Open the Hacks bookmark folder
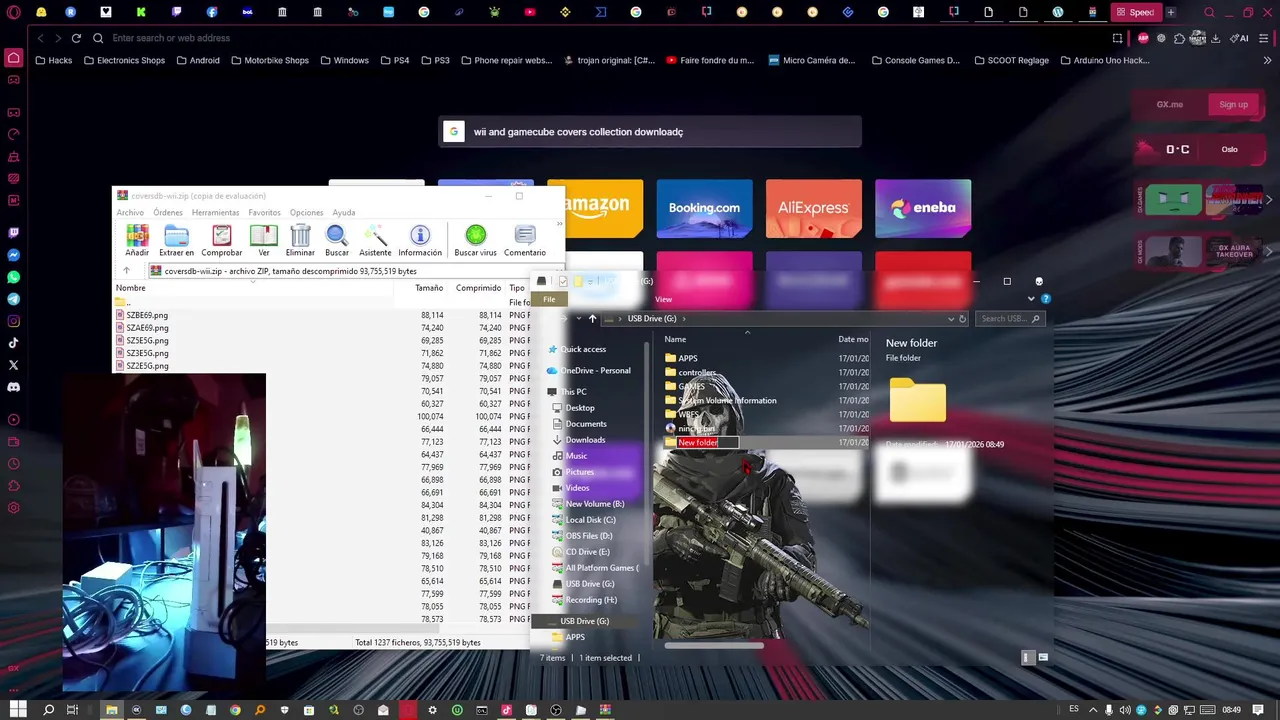This screenshot has width=1280, height=720. (x=53, y=60)
